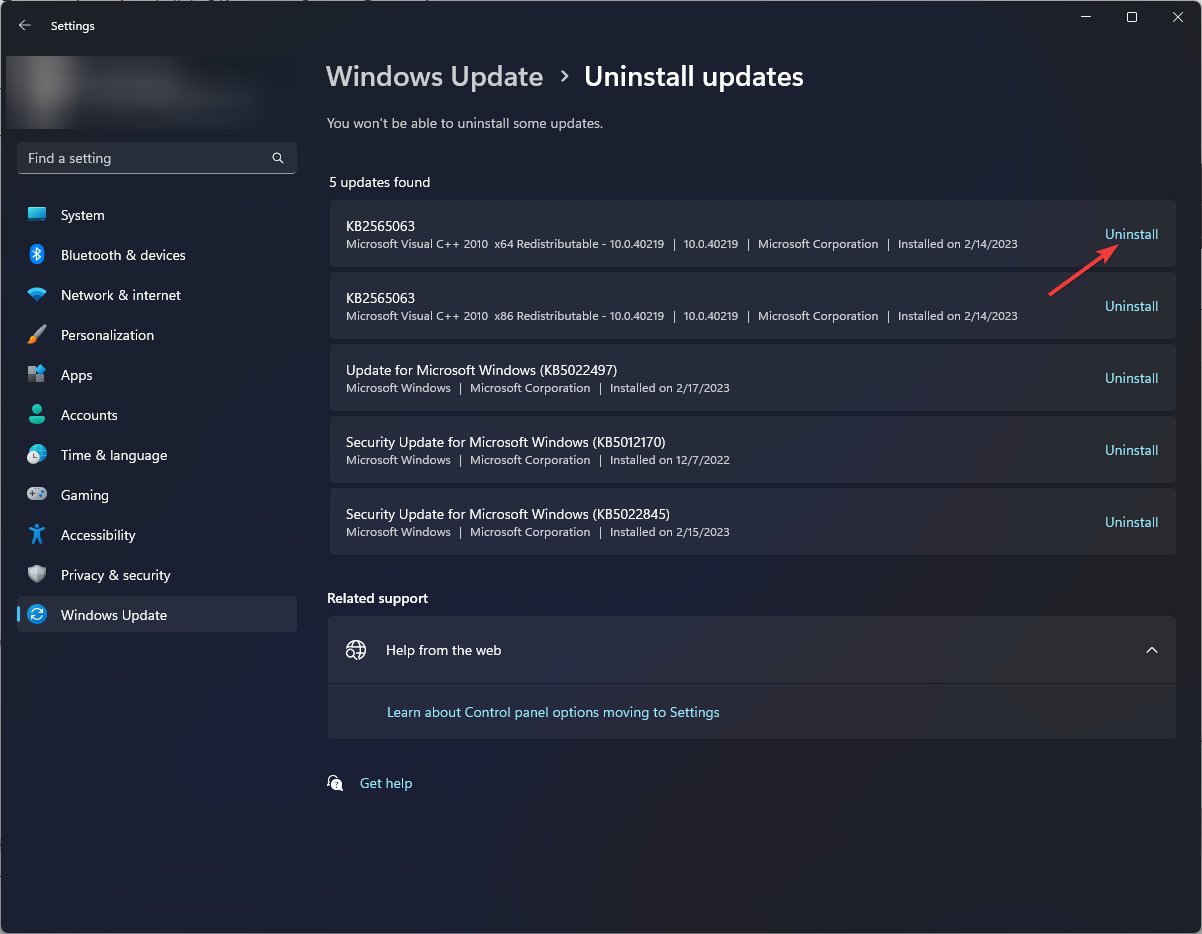Click the Bluetooth icon in sidebar
This screenshot has height=934, width=1202.
click(37, 255)
